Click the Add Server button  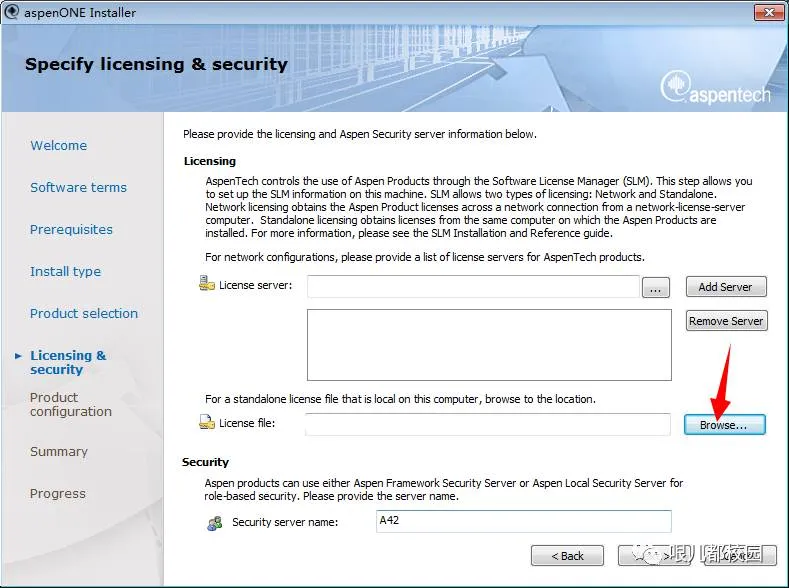(726, 287)
